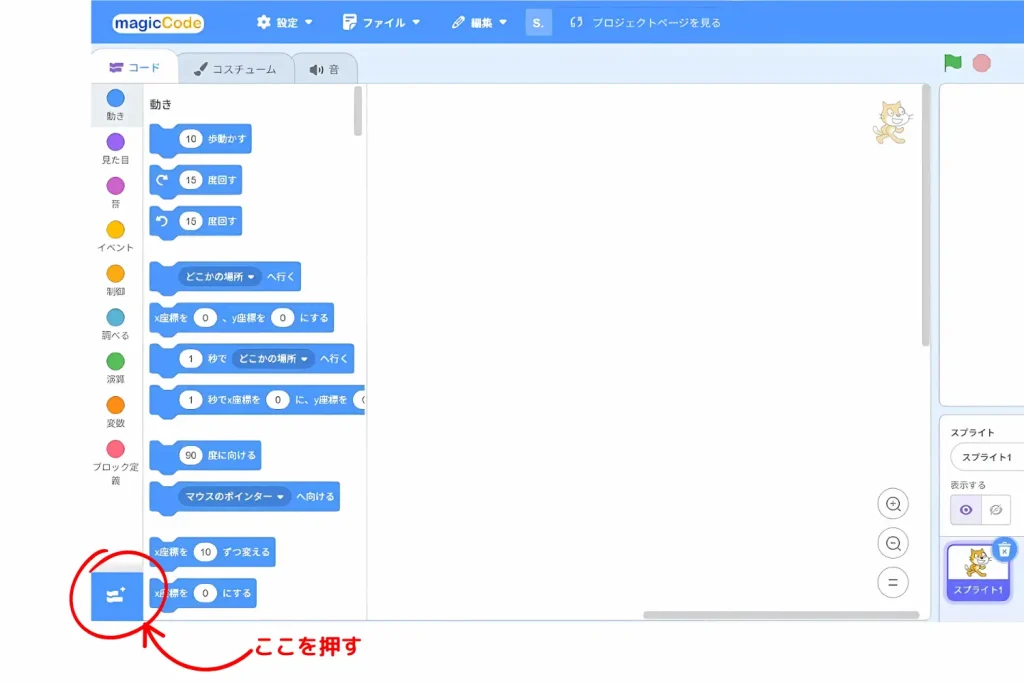
Task: Delete スプライト1 using the trash icon
Action: click(x=1005, y=549)
